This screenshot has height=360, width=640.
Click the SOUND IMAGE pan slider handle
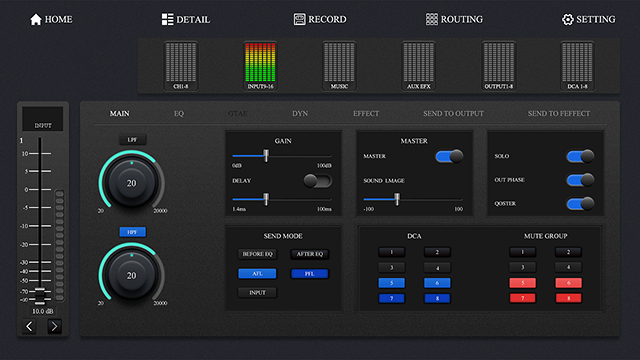397,199
